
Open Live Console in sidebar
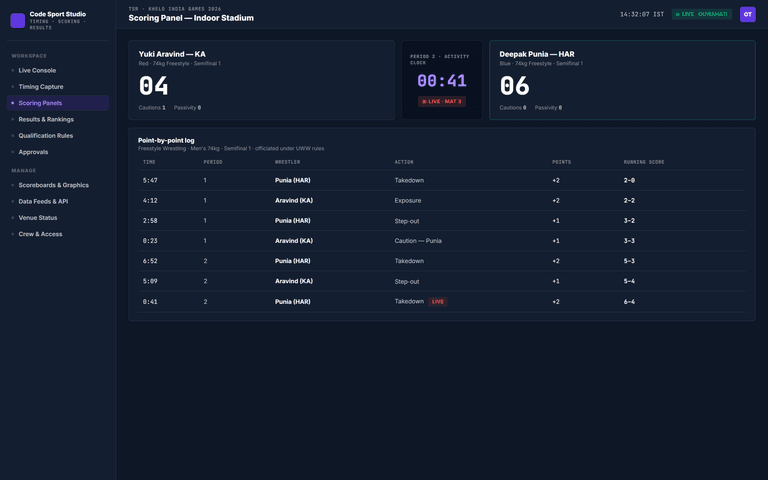tap(58, 71)
